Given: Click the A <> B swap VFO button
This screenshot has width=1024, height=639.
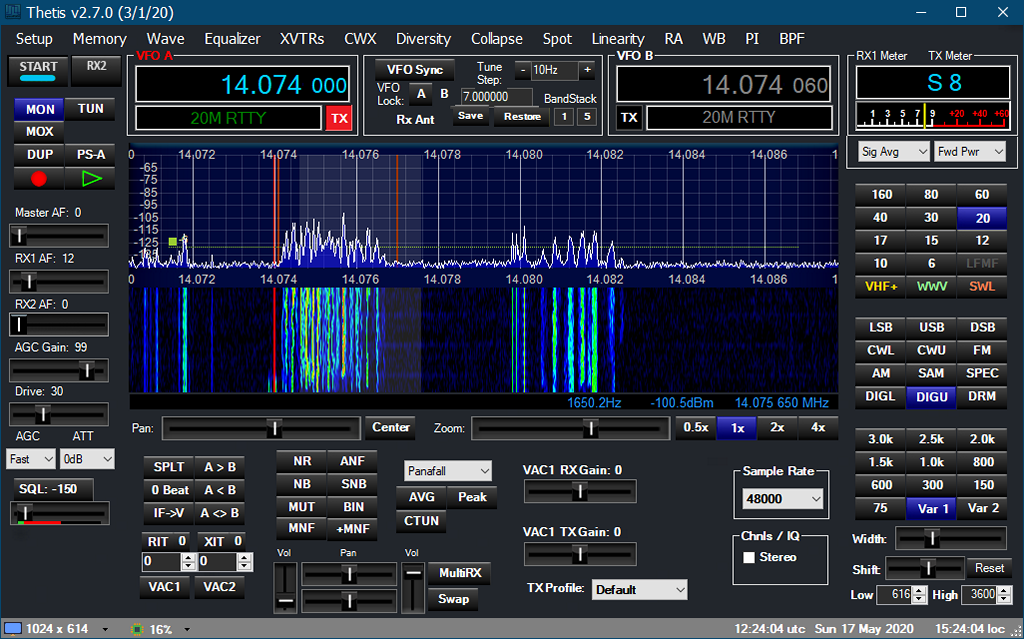Looking at the screenshot, I should (220, 513).
